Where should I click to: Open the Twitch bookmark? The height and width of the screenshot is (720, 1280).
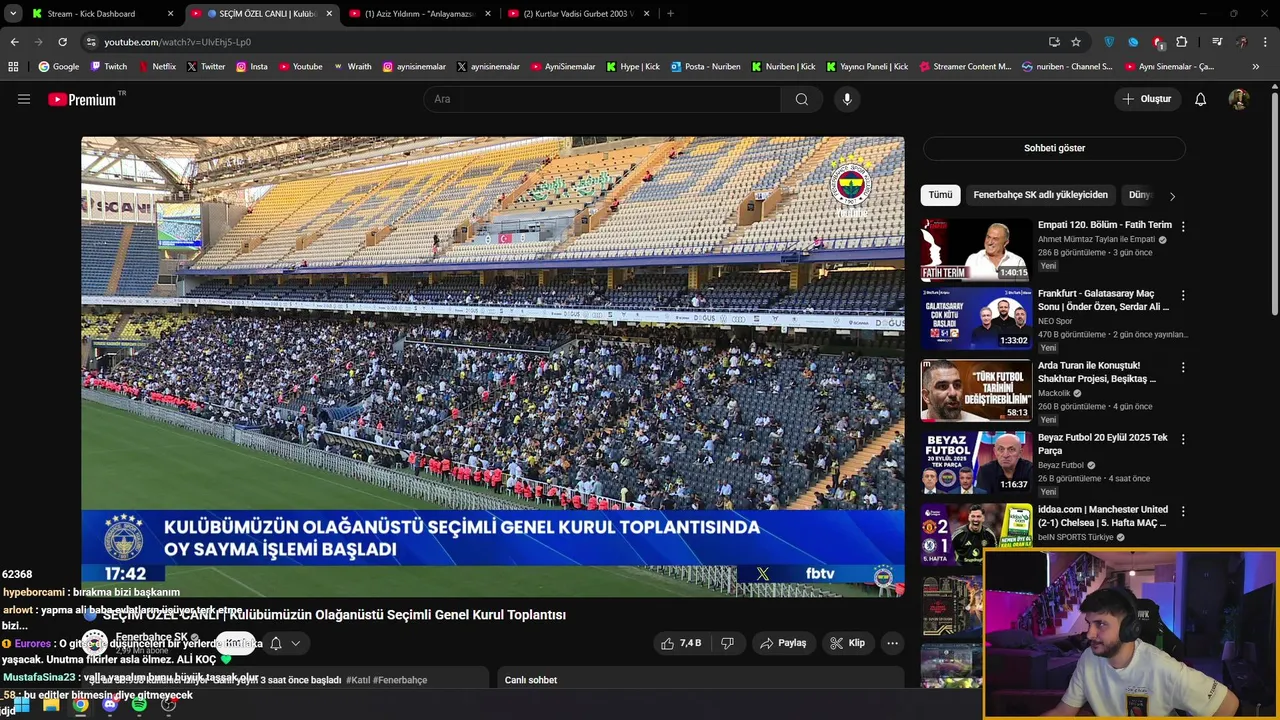click(109, 67)
